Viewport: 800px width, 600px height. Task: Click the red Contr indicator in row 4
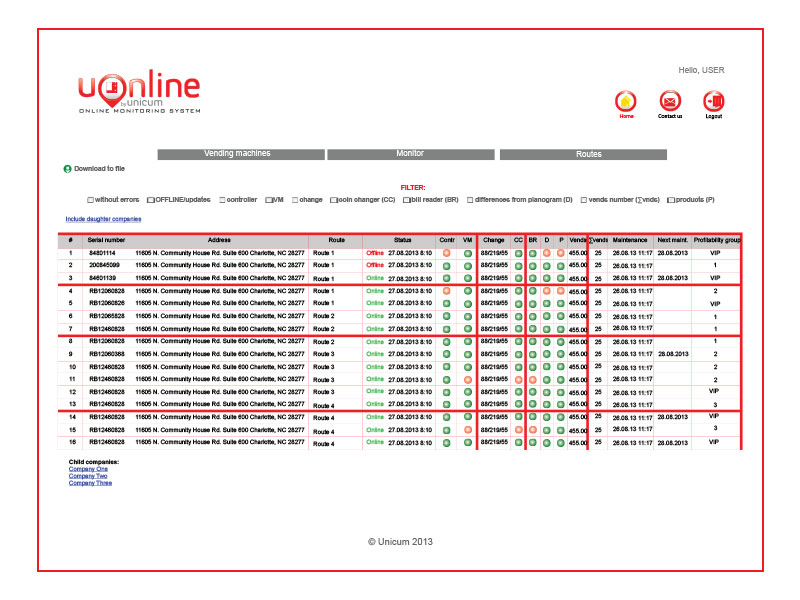tap(446, 291)
